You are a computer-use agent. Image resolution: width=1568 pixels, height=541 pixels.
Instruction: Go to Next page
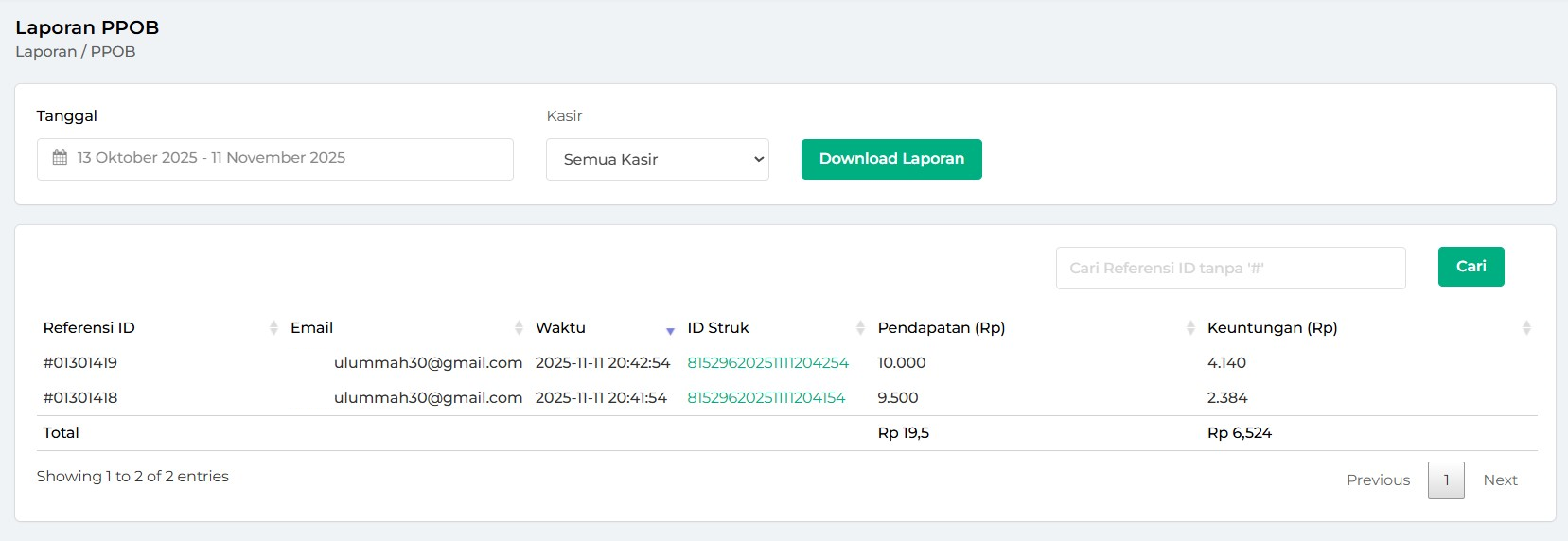(x=1500, y=480)
